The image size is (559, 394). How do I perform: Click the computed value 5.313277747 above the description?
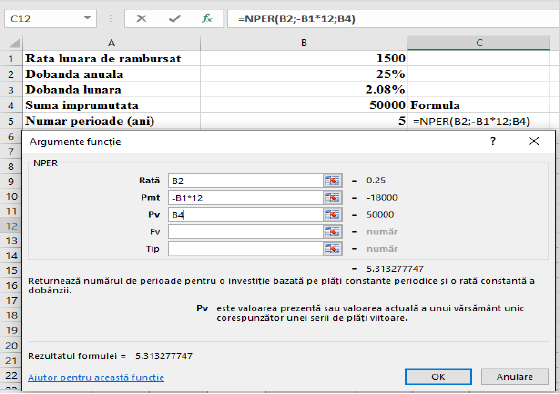[x=395, y=269]
